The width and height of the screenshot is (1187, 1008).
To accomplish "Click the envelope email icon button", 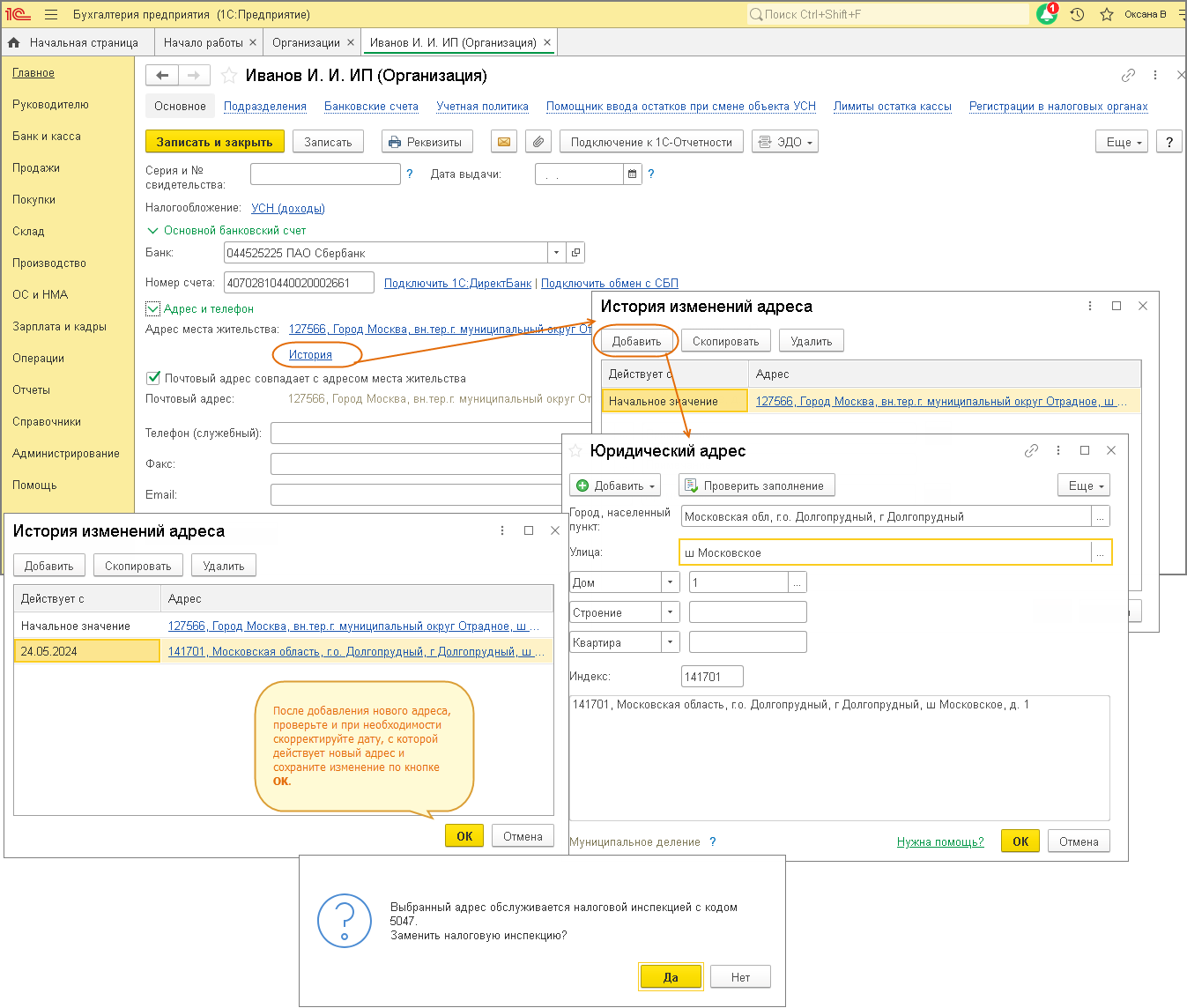I will [503, 142].
